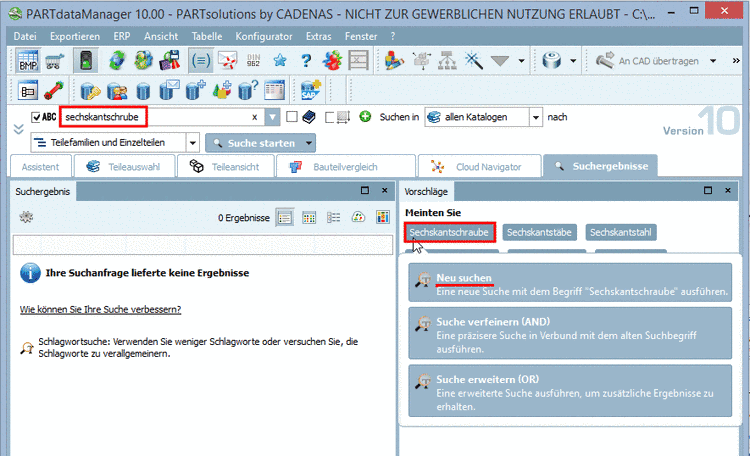Open the Exportieren menu
Screen dimensions: 750x456
click(75, 36)
